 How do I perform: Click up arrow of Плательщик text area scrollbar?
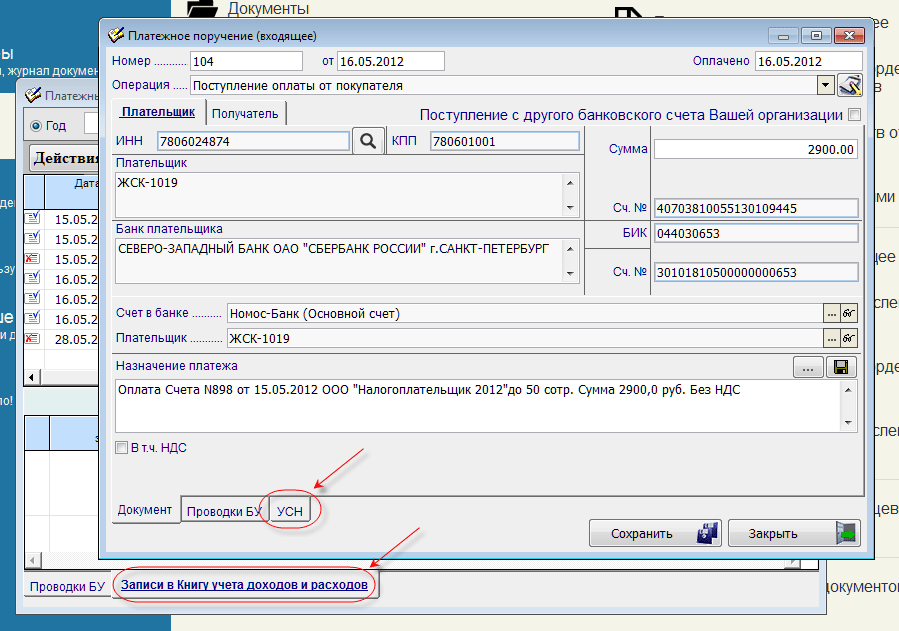click(x=570, y=183)
